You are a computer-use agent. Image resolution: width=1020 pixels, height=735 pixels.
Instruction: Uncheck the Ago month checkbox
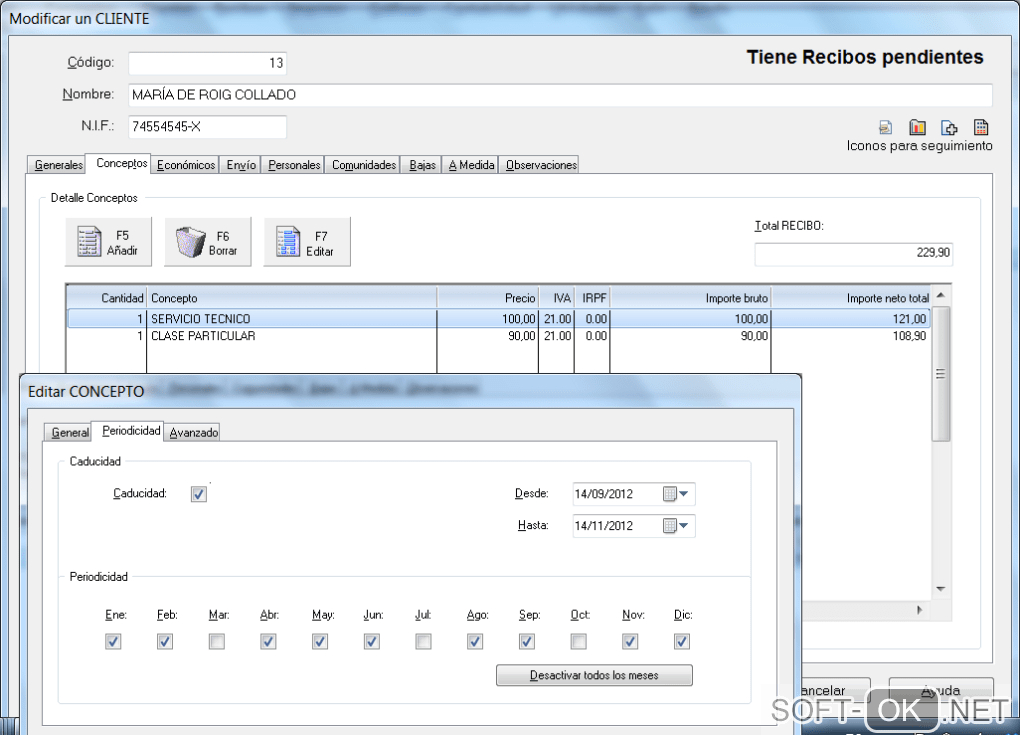475,642
